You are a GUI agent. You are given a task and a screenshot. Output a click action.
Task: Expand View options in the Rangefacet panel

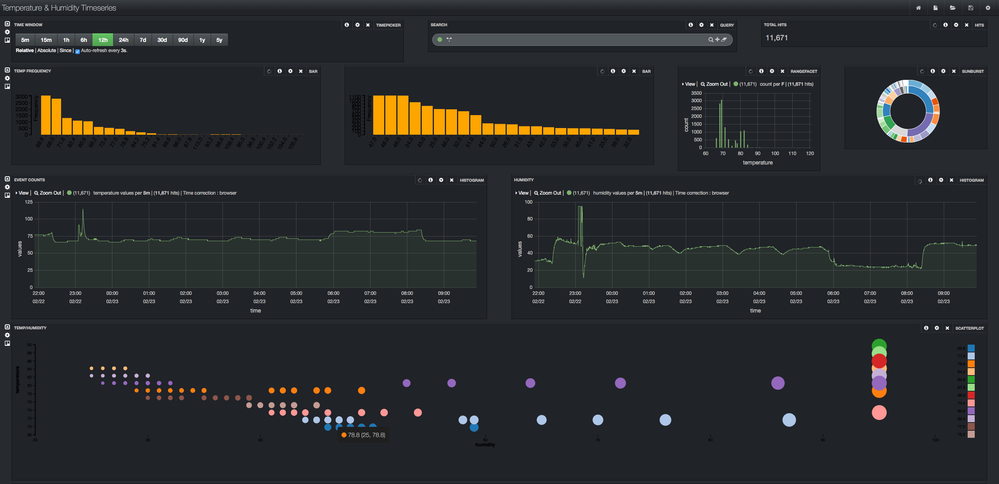pyautogui.click(x=689, y=84)
